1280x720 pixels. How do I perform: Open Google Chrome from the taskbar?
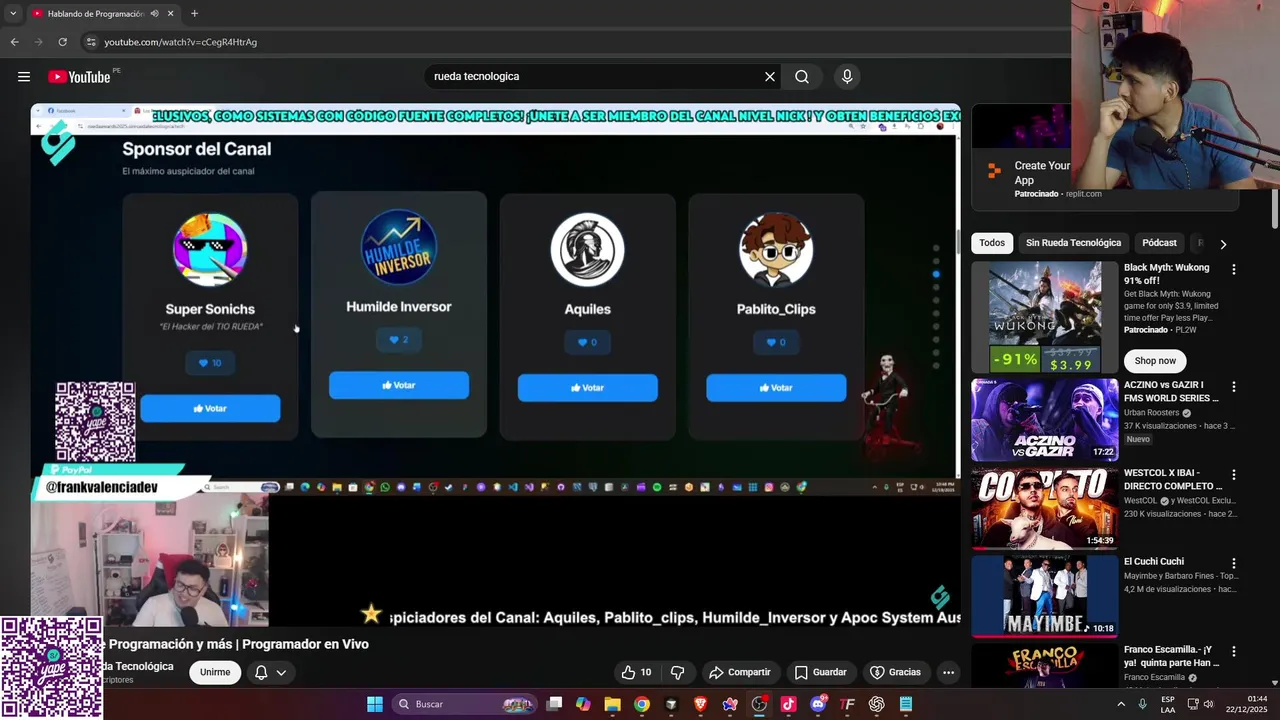pos(642,704)
